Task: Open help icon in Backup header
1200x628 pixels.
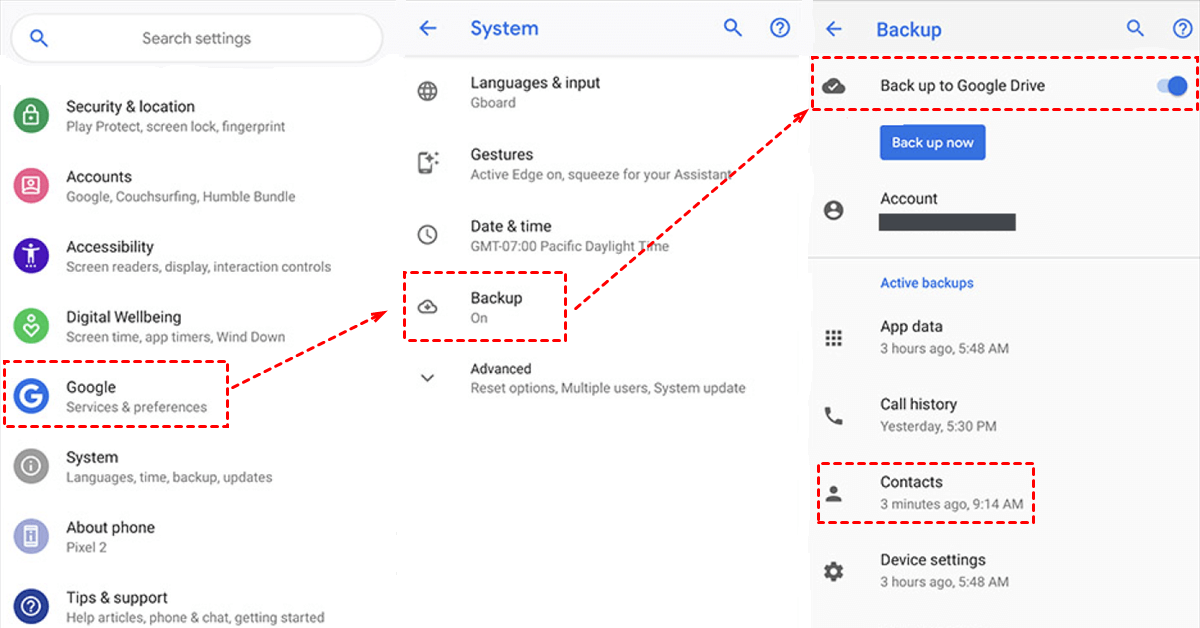Action: click(1182, 29)
